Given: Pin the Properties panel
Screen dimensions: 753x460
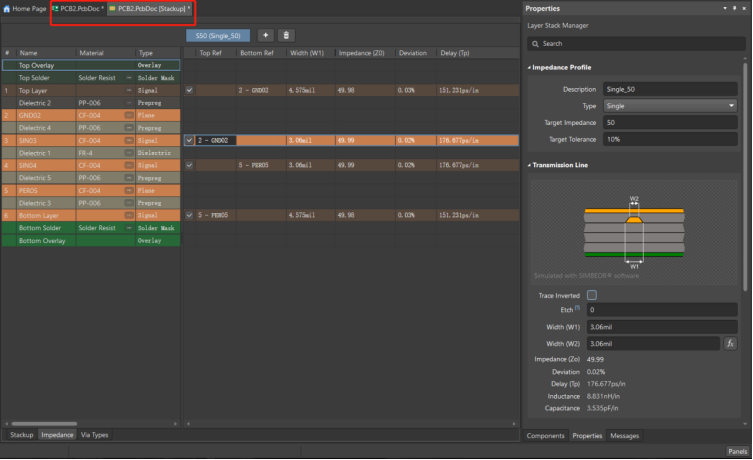Looking at the screenshot, I should tap(733, 8).
